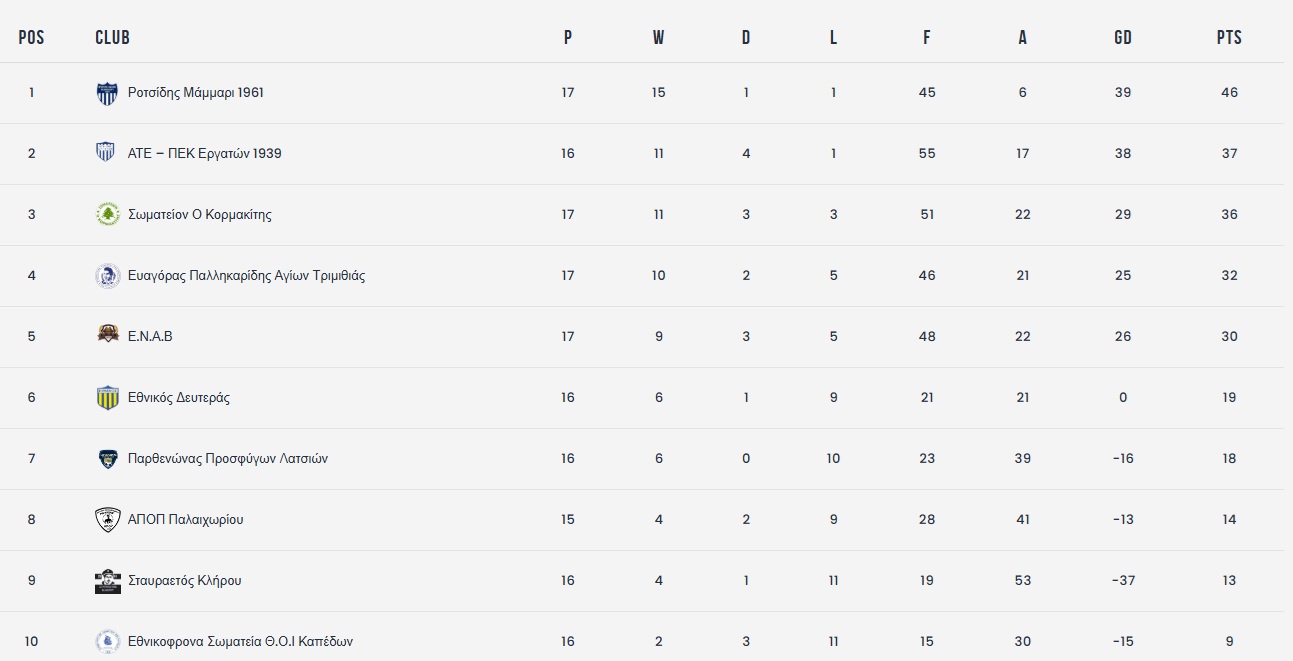Open Ευαγόρας Παλληκαρίδης Αγίων Τριμιθιάς team name

246,276
